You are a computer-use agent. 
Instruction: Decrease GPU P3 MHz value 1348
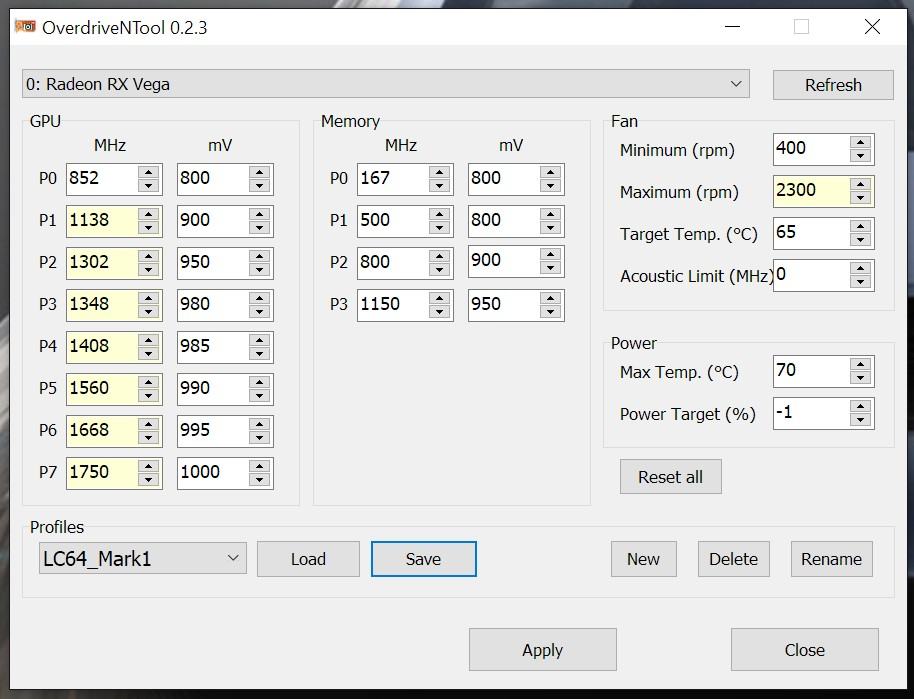[149, 312]
